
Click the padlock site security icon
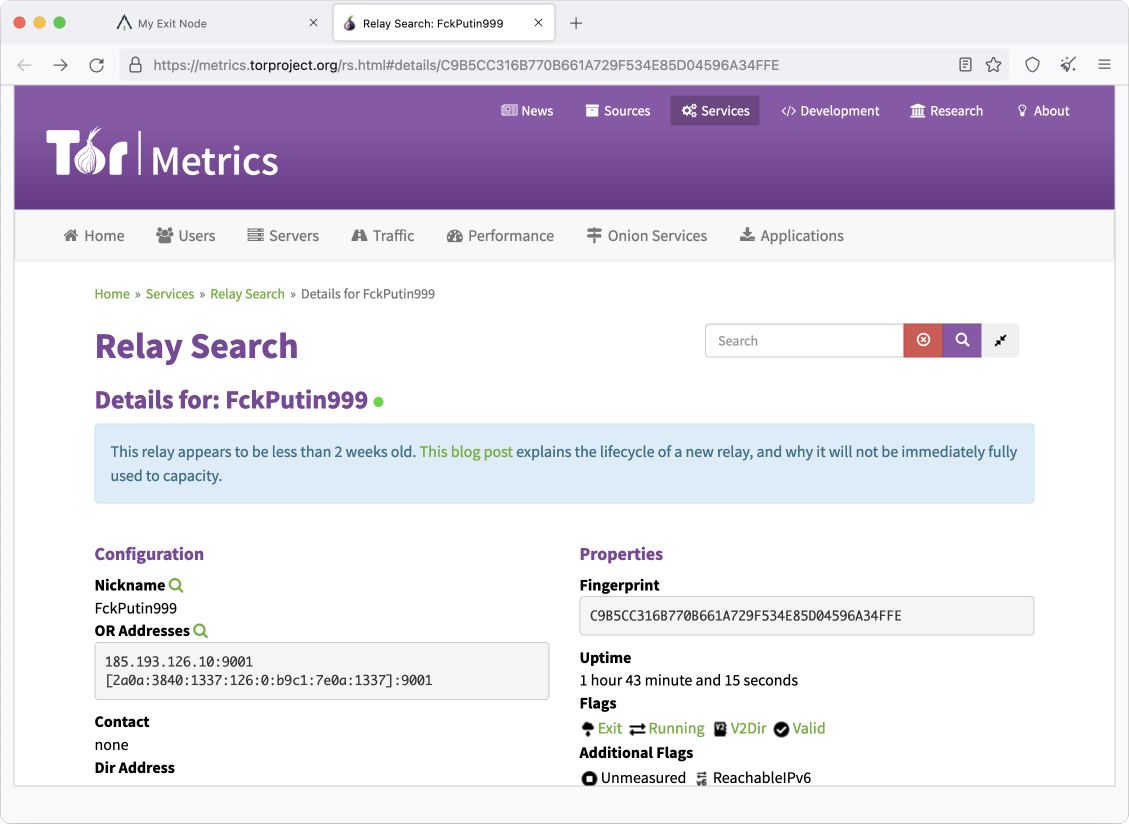click(x=135, y=65)
